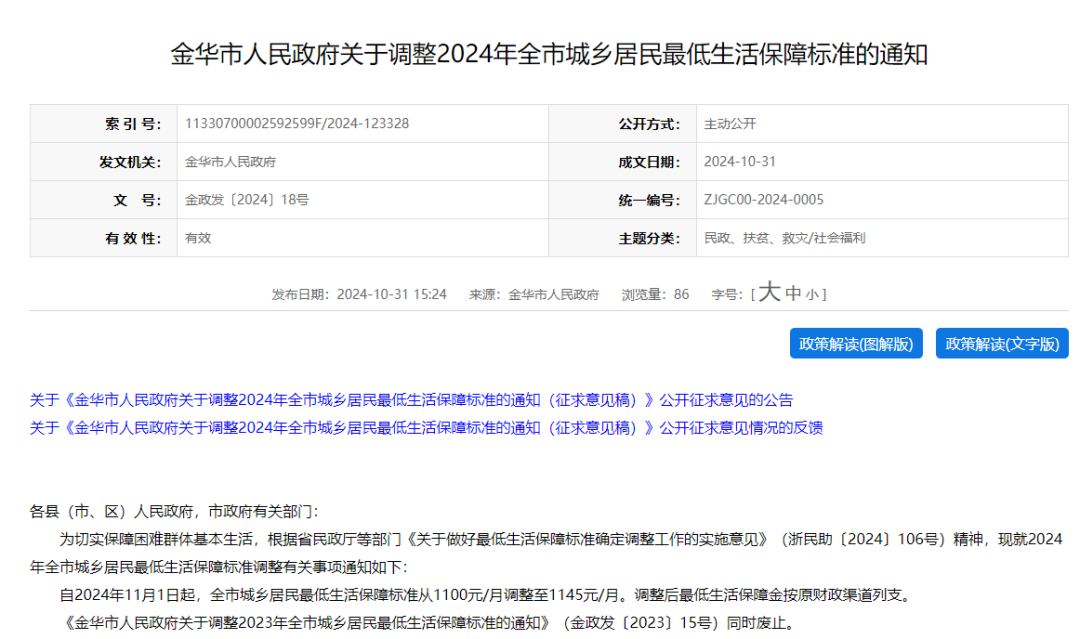Set font size to 大
Image resolution: width=1080 pixels, height=639 pixels.
769,293
